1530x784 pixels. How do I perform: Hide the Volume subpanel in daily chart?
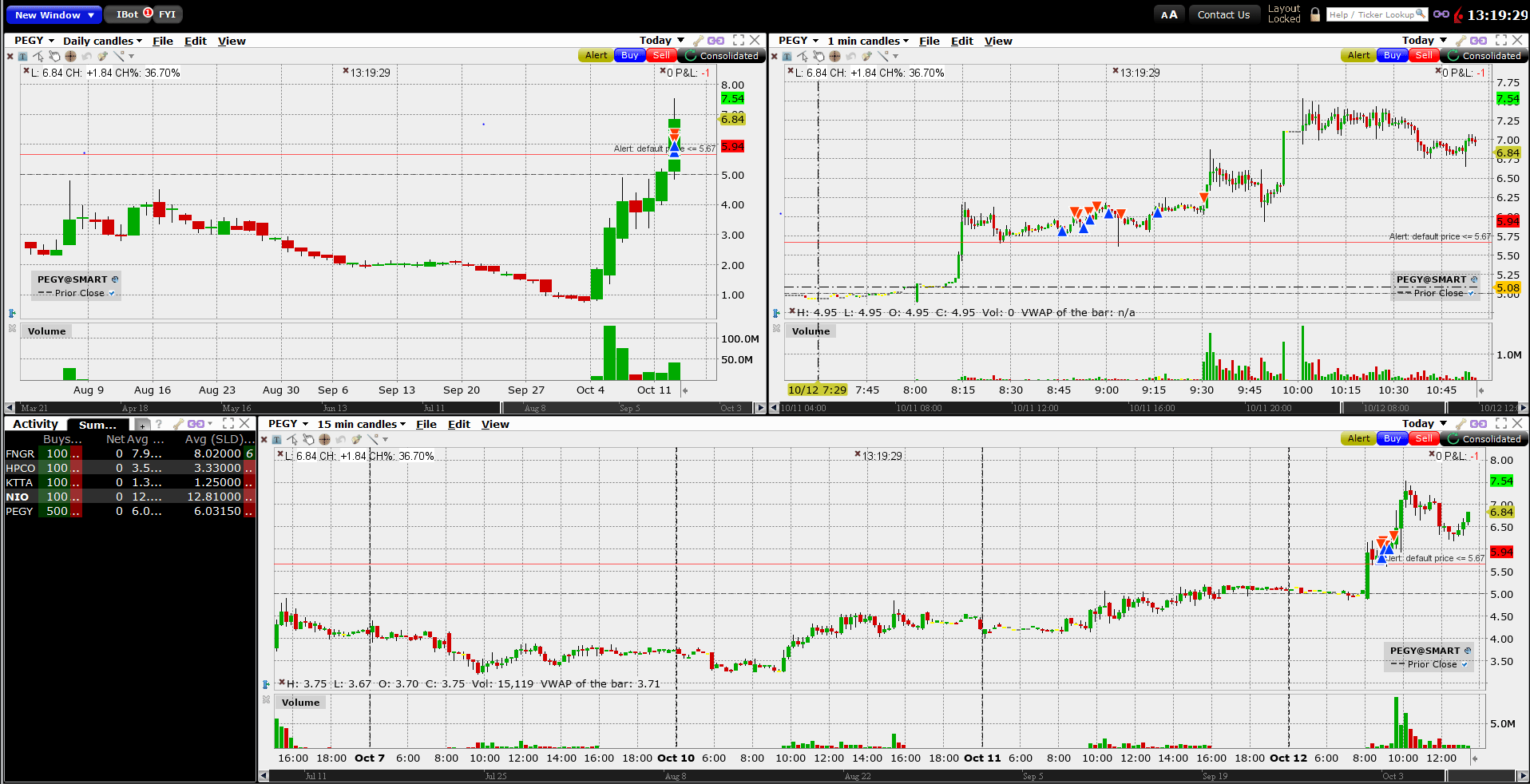(x=12, y=328)
